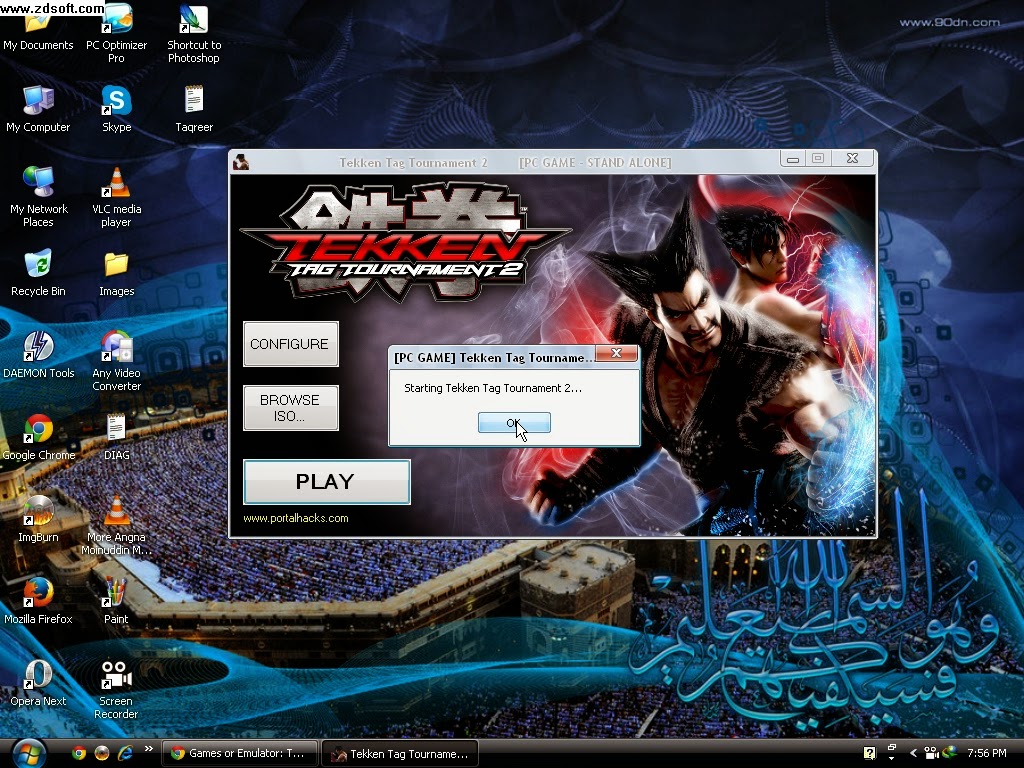Maximize the Tekken Tag Tournament 2 window

[818, 159]
